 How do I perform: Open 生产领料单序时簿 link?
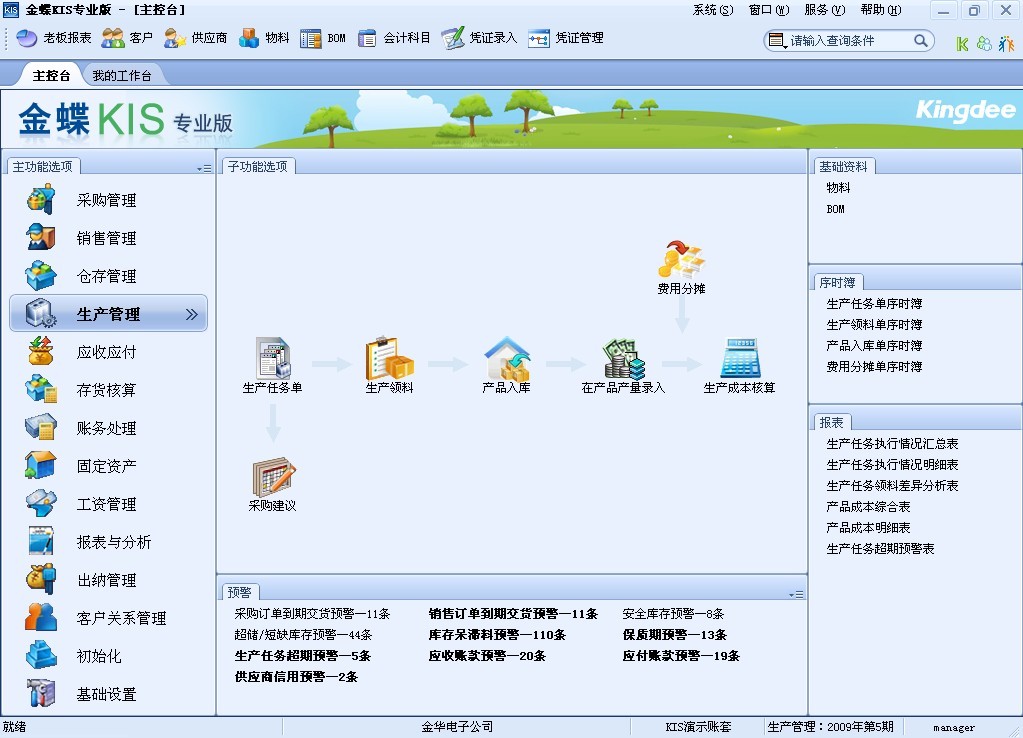pos(874,324)
